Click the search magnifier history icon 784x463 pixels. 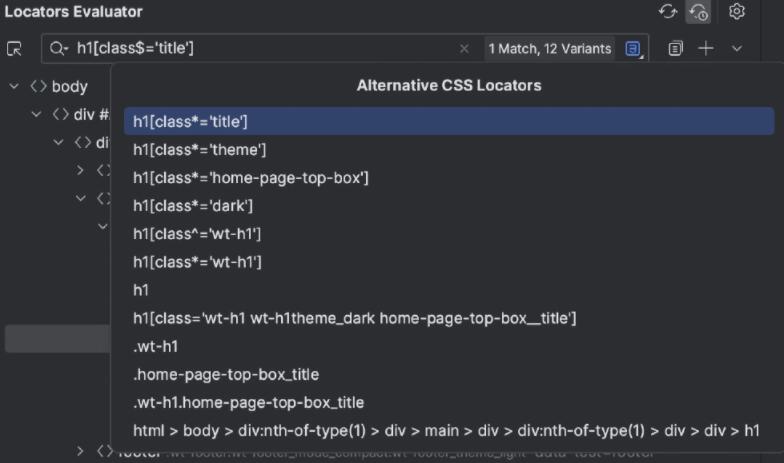pyautogui.click(x=59, y=48)
